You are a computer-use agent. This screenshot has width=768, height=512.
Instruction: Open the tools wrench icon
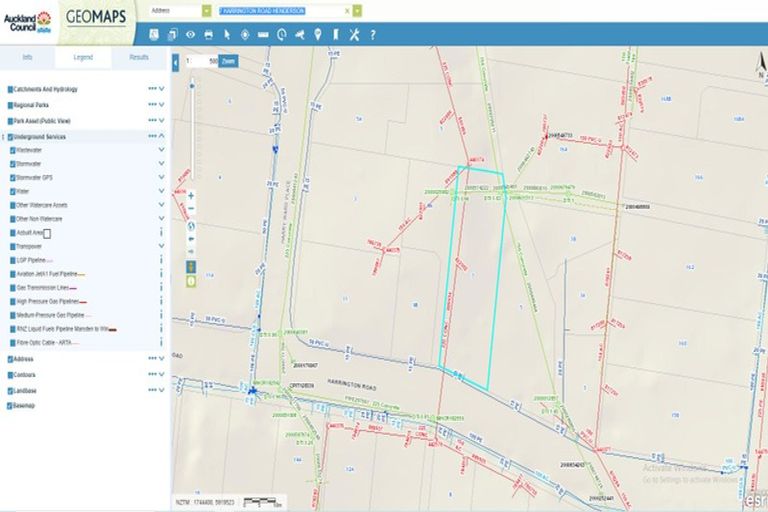click(354, 34)
